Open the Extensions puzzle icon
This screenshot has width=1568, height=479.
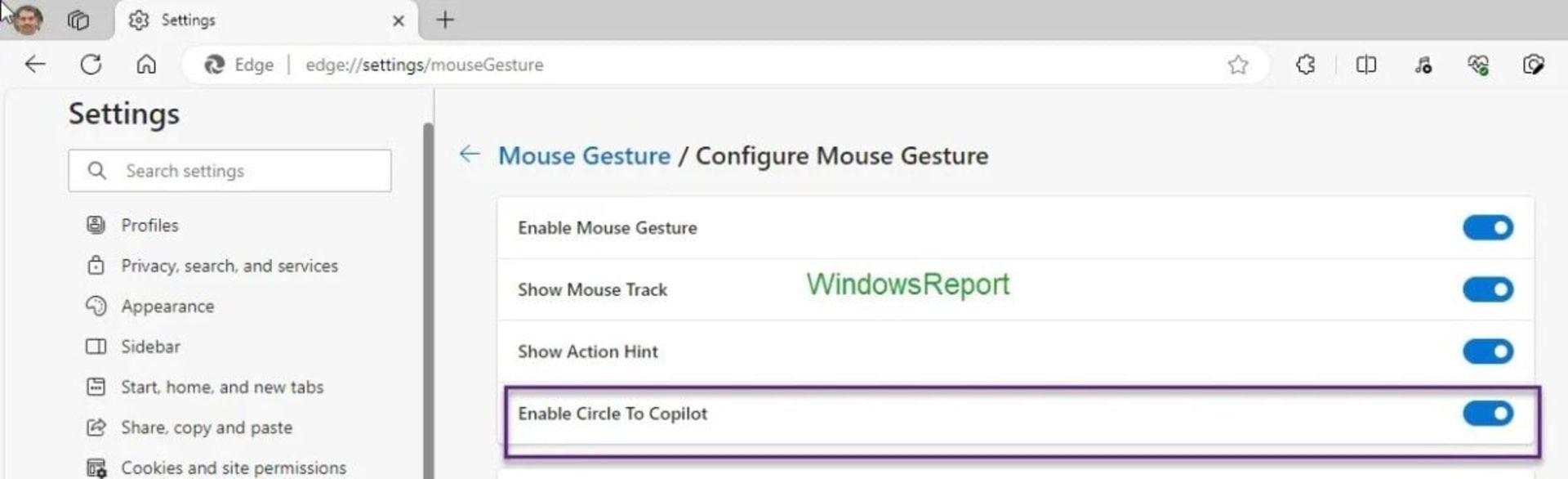tap(1305, 65)
